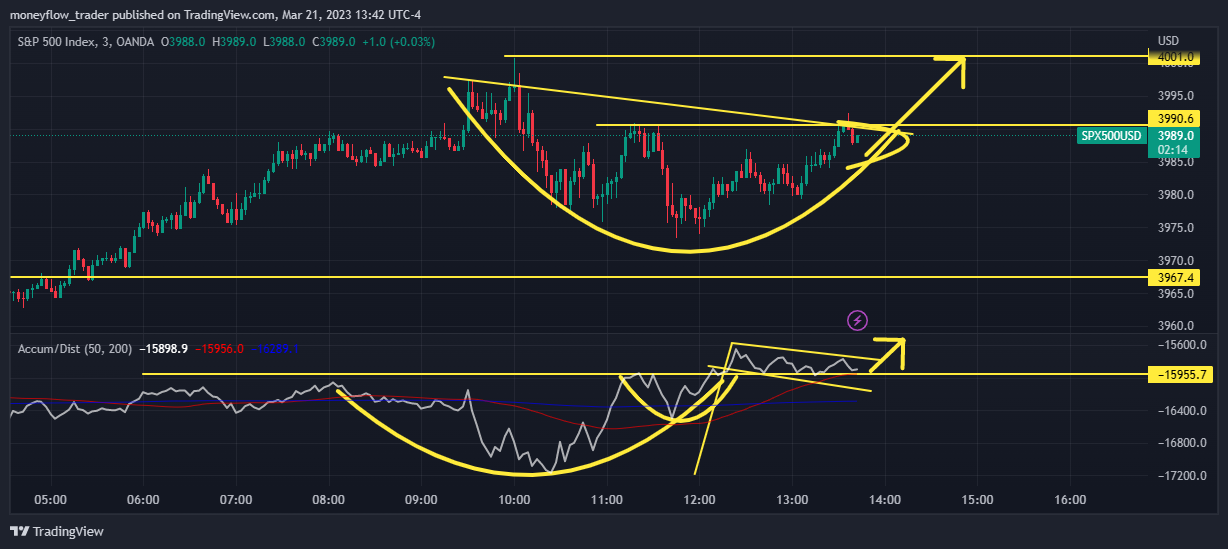Click the high value H3989.0
Screen dimensions: 1228x549
coord(233,42)
